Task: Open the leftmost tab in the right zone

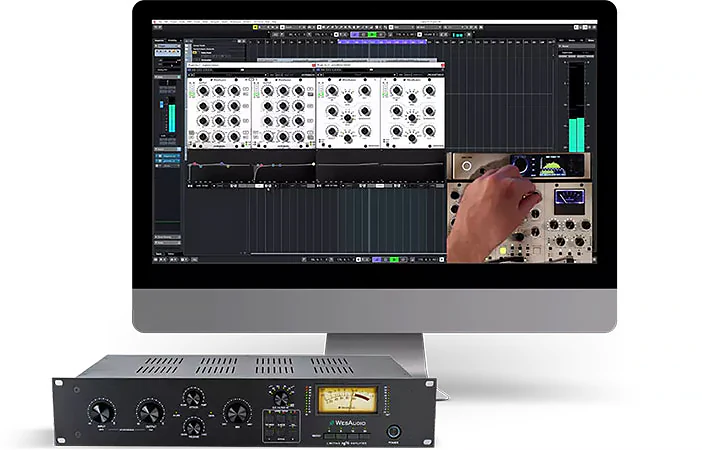Action: (x=562, y=41)
